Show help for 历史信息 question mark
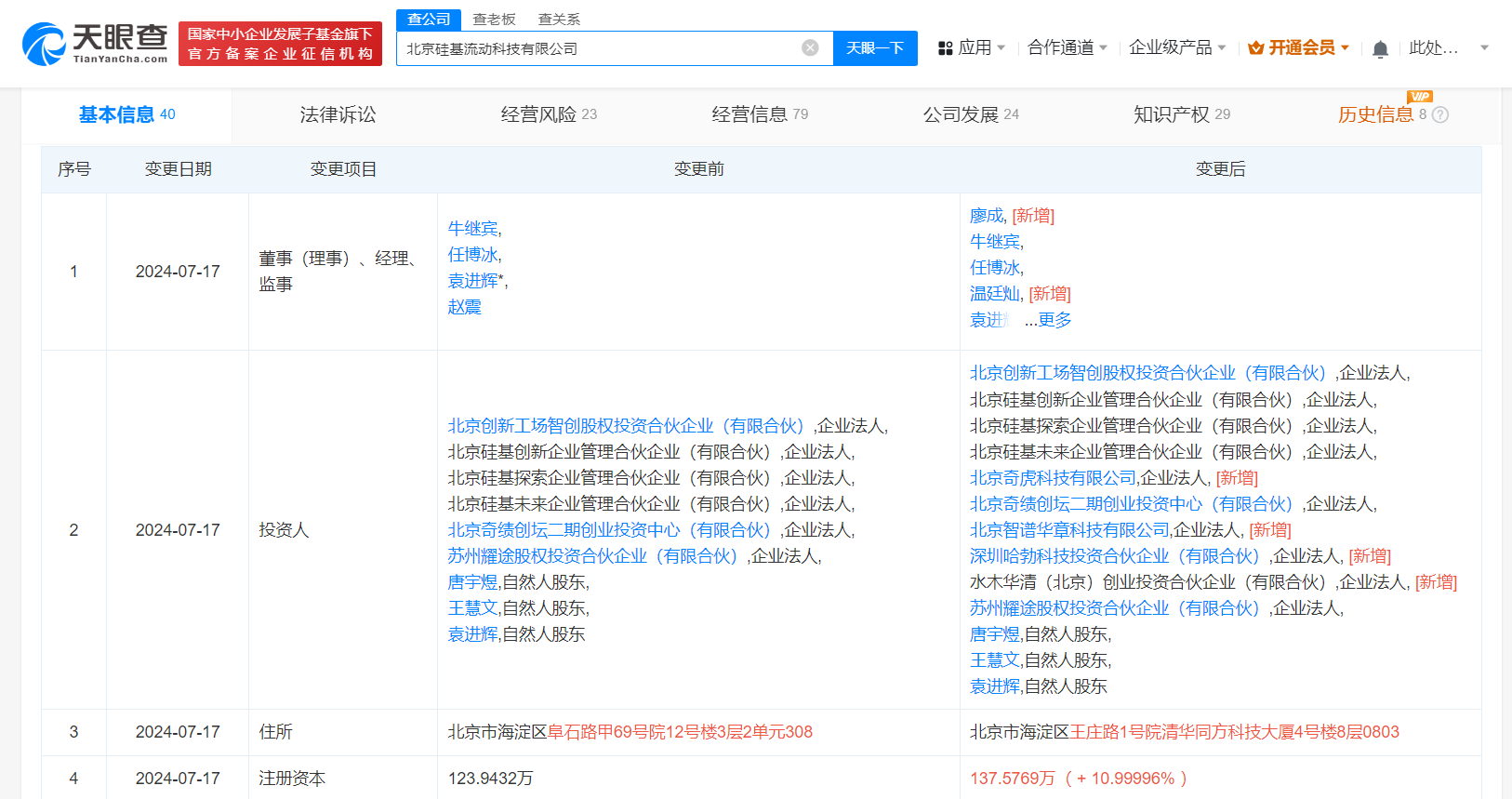1512x799 pixels. pos(1440,114)
